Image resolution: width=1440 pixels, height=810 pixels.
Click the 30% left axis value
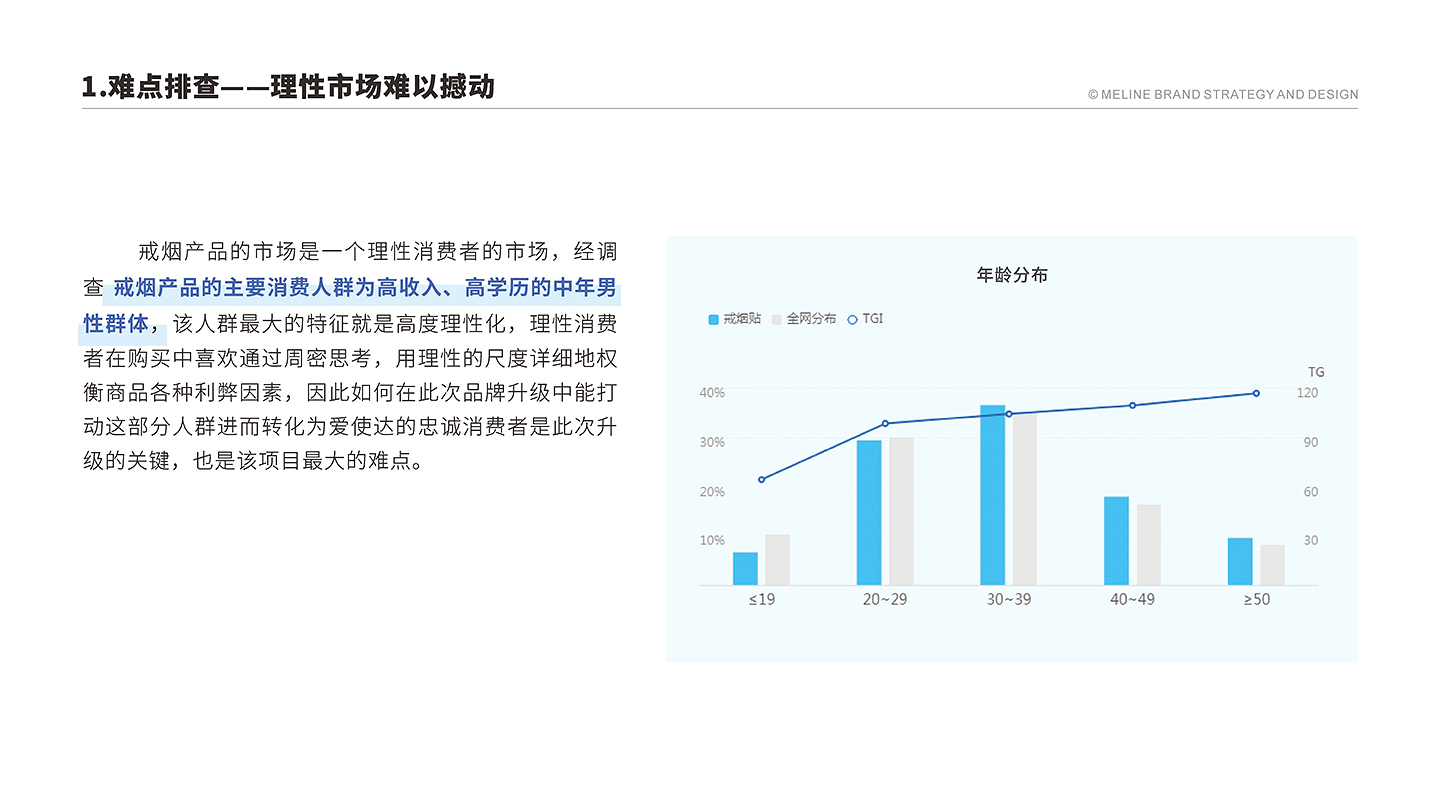coord(712,442)
